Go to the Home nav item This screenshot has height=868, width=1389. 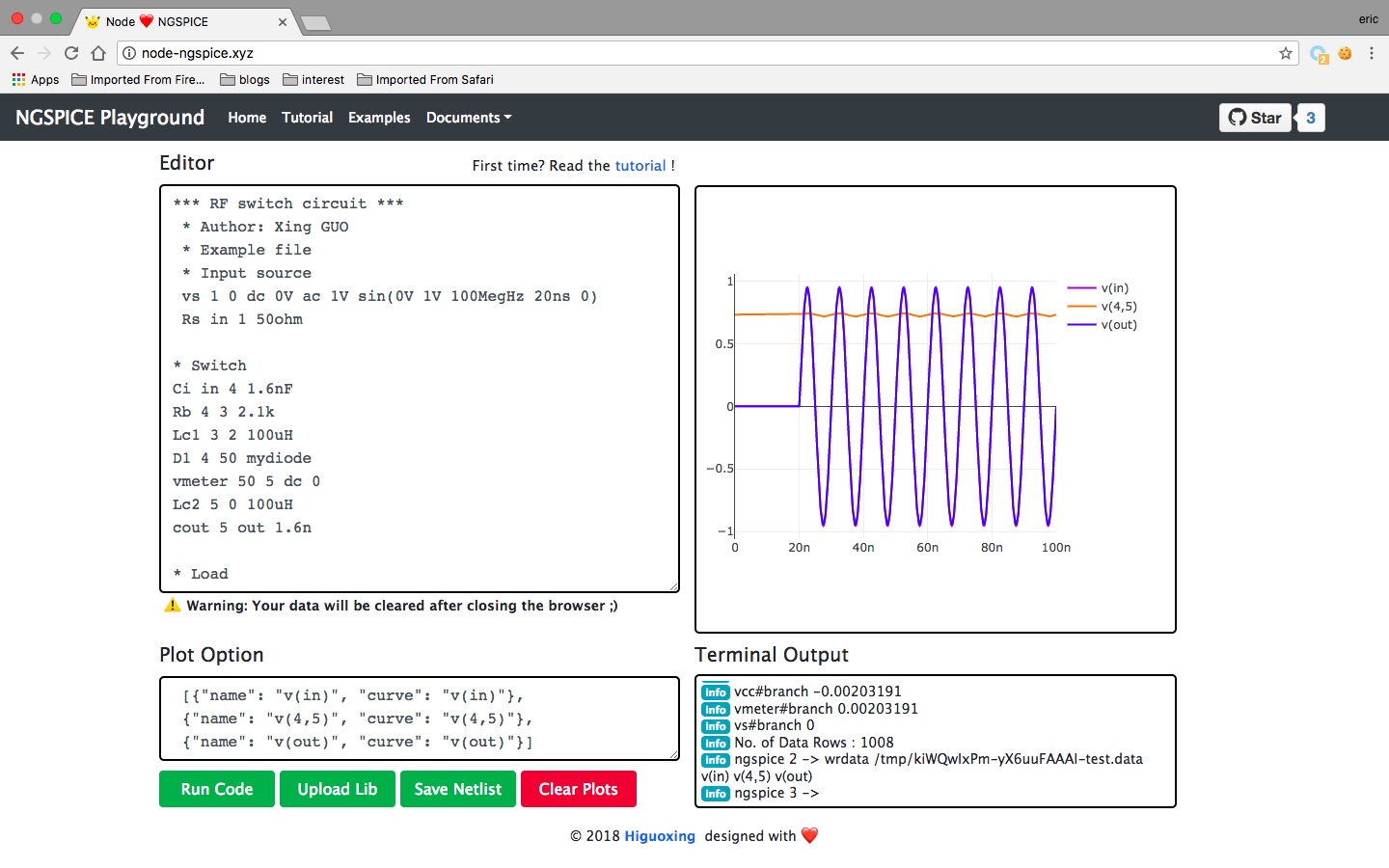(x=247, y=118)
